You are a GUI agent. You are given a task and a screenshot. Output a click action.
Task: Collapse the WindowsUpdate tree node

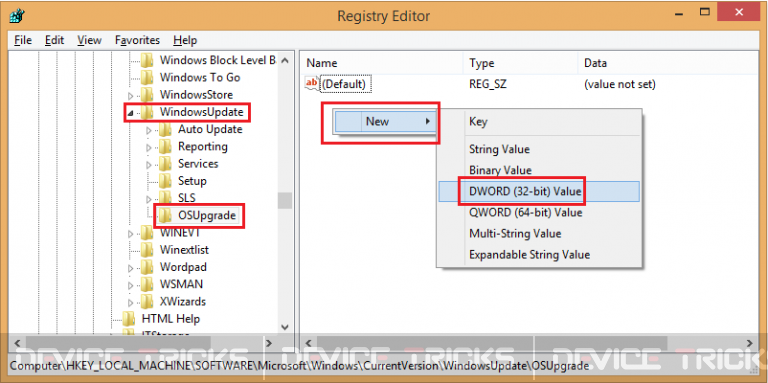[130, 113]
